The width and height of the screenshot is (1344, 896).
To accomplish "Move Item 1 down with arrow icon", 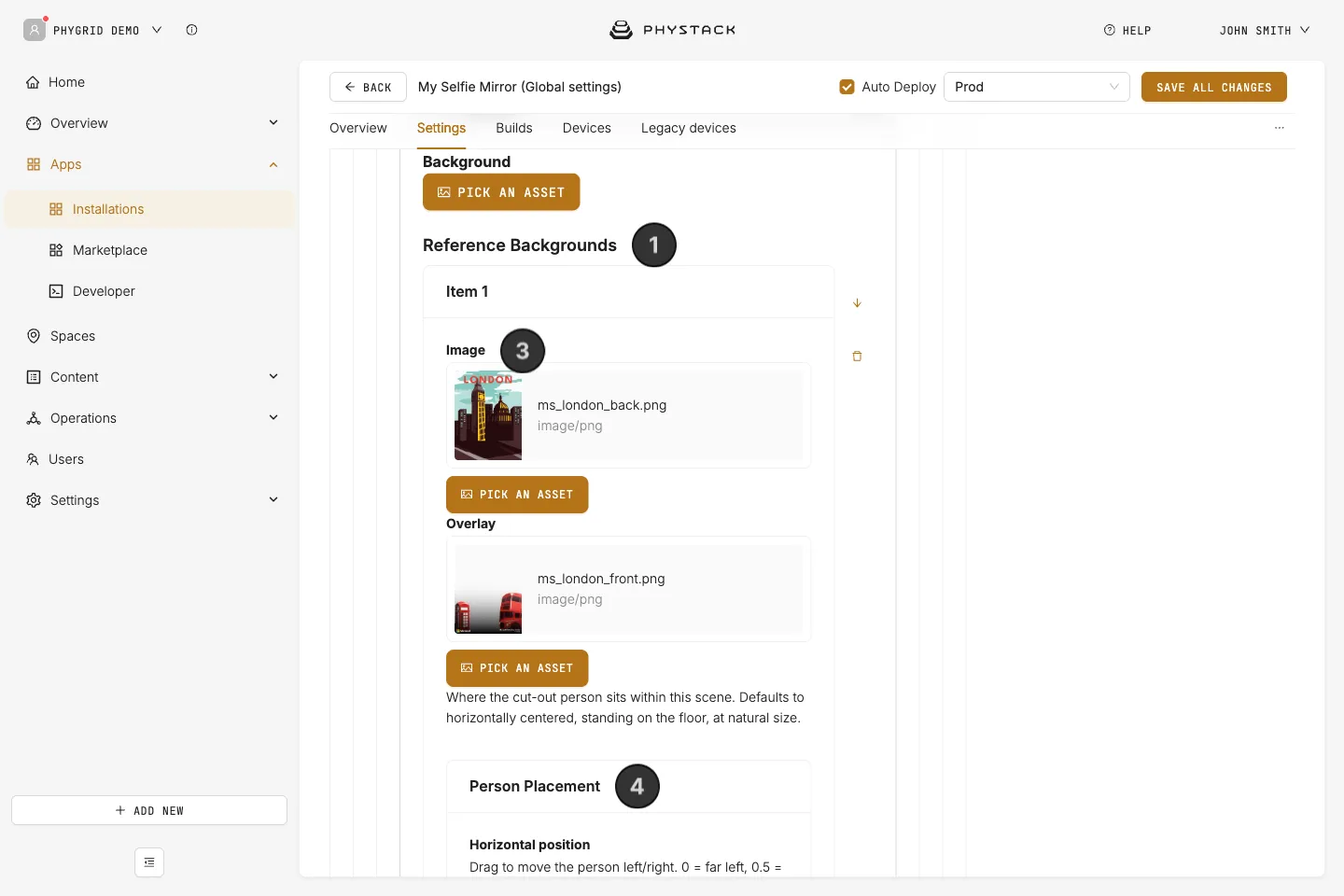I will pyautogui.click(x=857, y=303).
